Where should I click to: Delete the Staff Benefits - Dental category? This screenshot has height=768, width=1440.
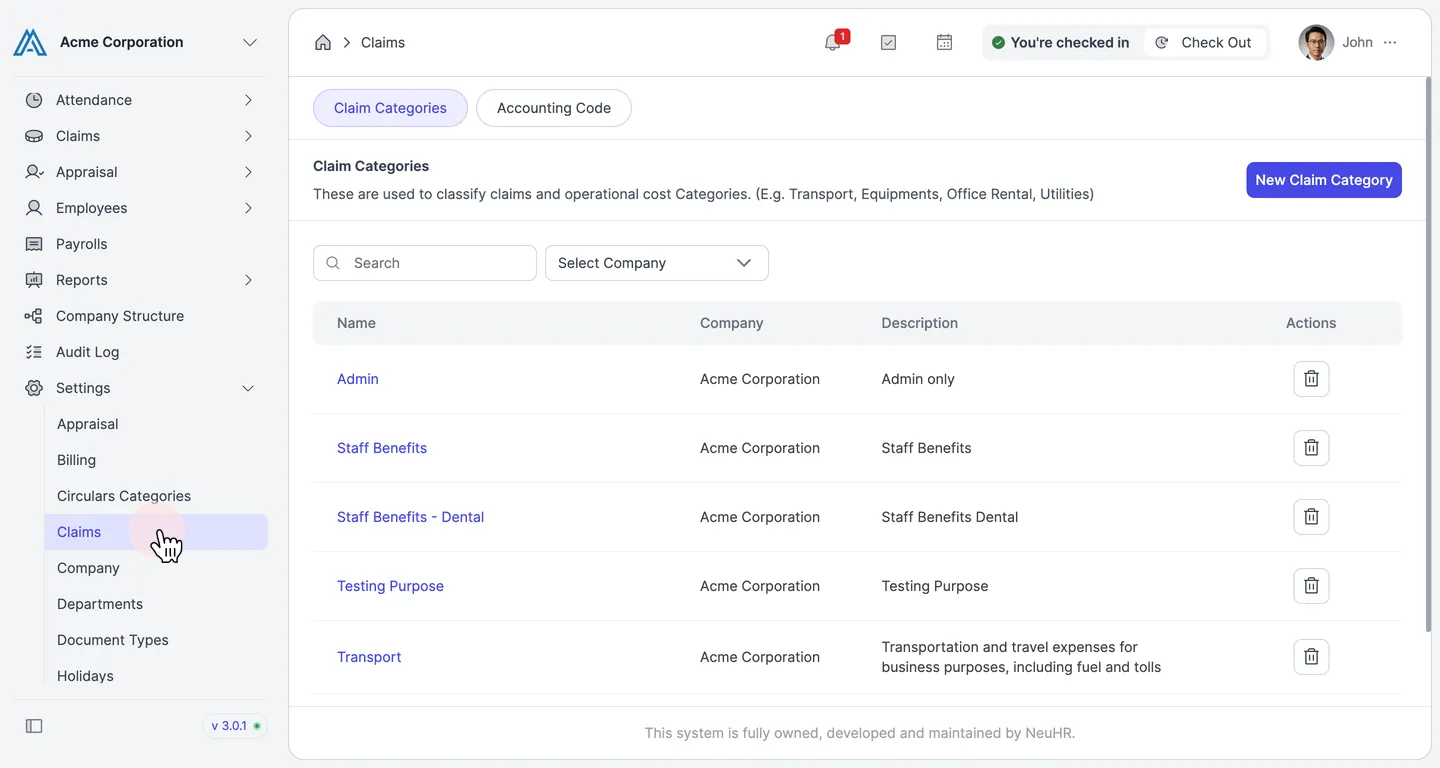click(x=1311, y=517)
